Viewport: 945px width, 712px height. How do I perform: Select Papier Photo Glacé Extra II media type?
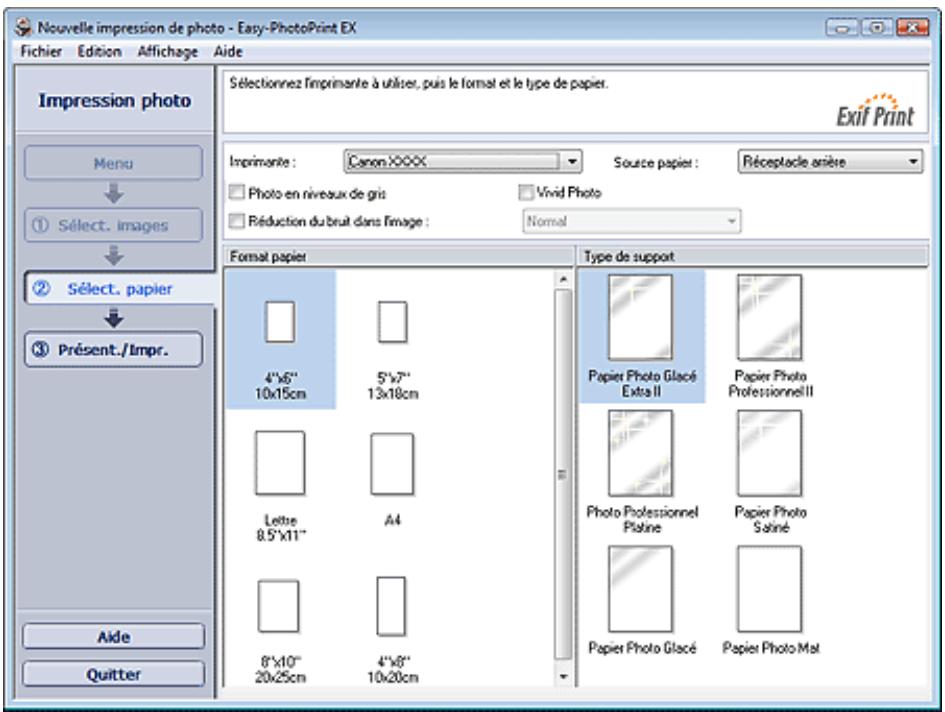(x=641, y=336)
